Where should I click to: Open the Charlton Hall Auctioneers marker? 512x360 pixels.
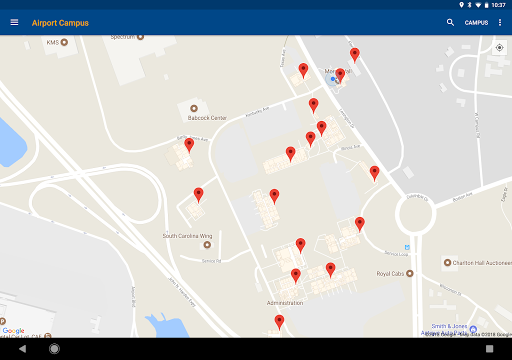coord(447,263)
